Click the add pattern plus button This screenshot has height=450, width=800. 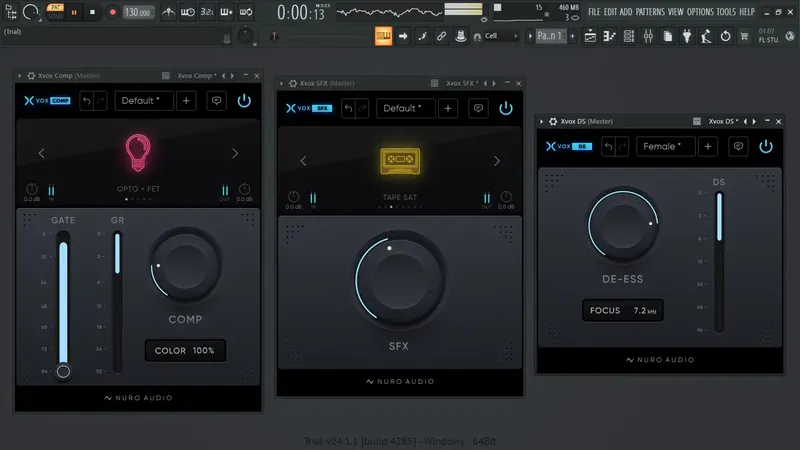click(x=572, y=36)
